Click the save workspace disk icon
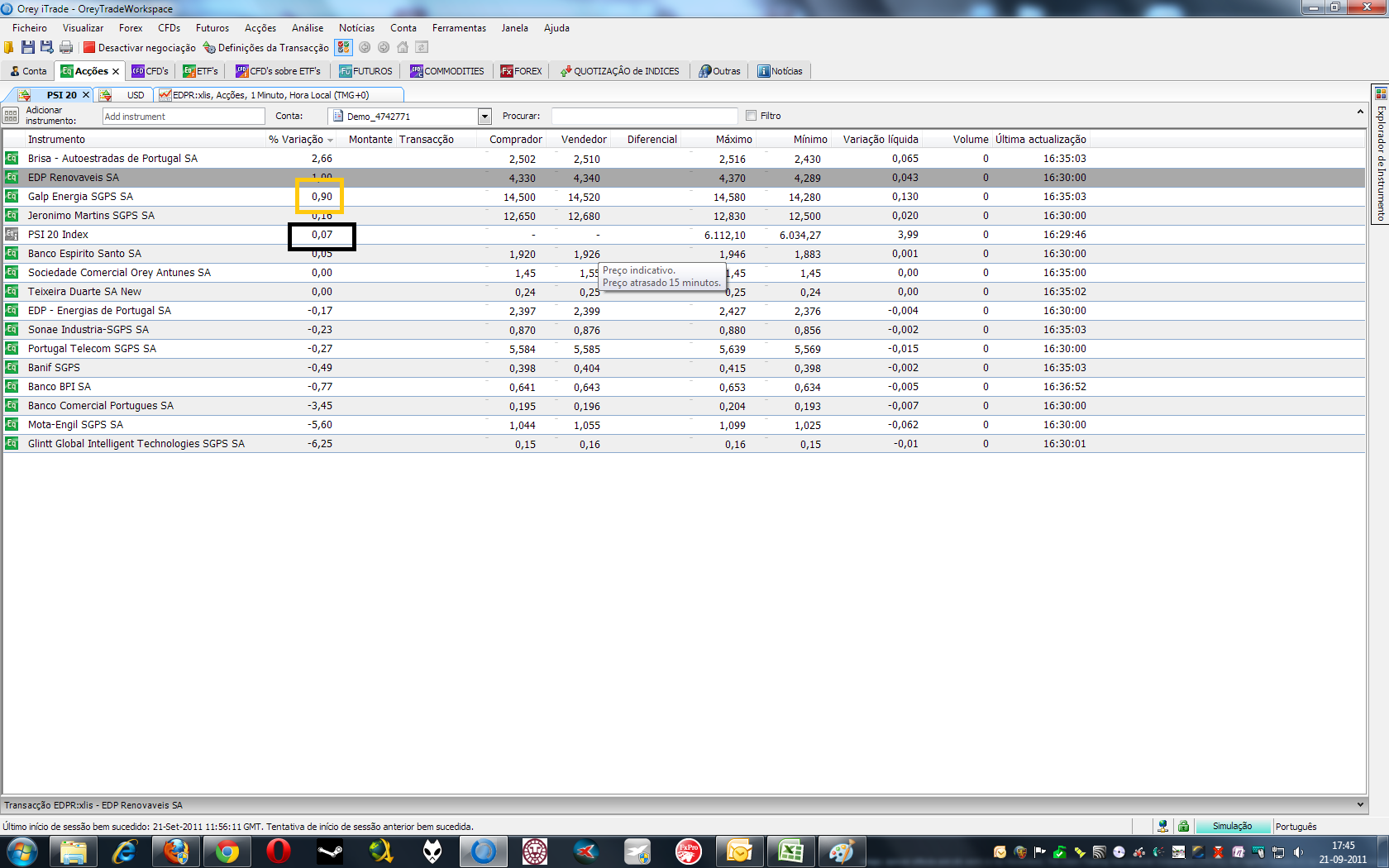1389x868 pixels. [28, 48]
